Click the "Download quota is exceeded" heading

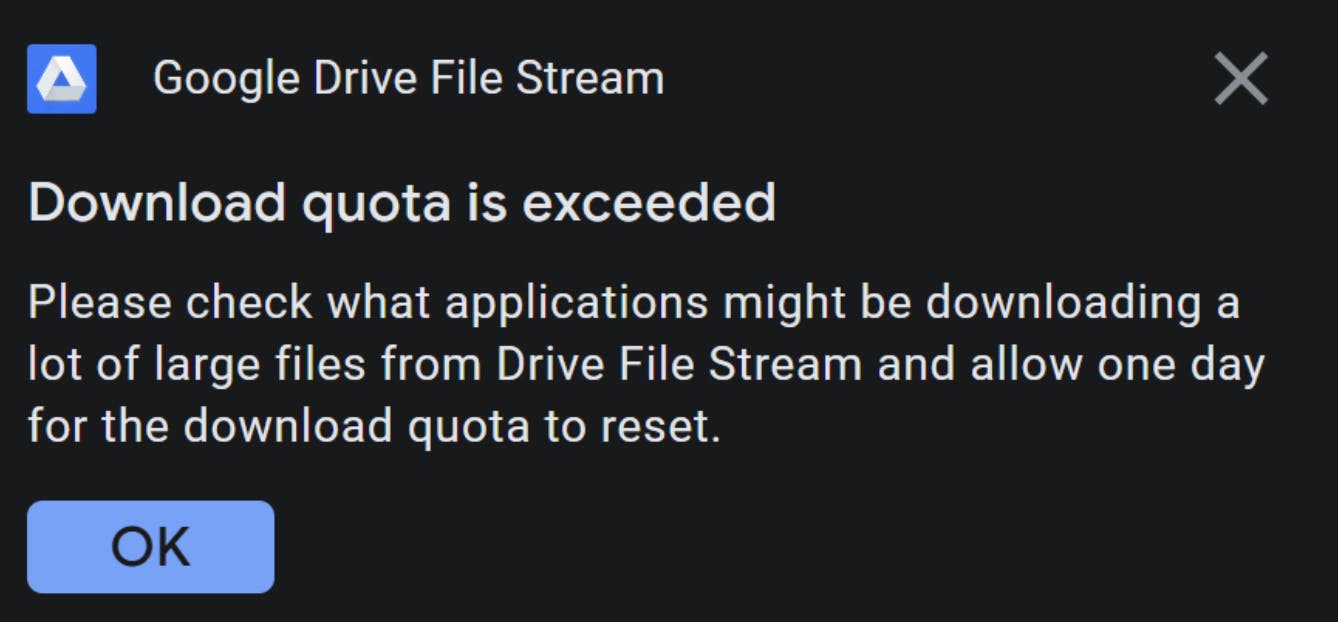[402, 203]
